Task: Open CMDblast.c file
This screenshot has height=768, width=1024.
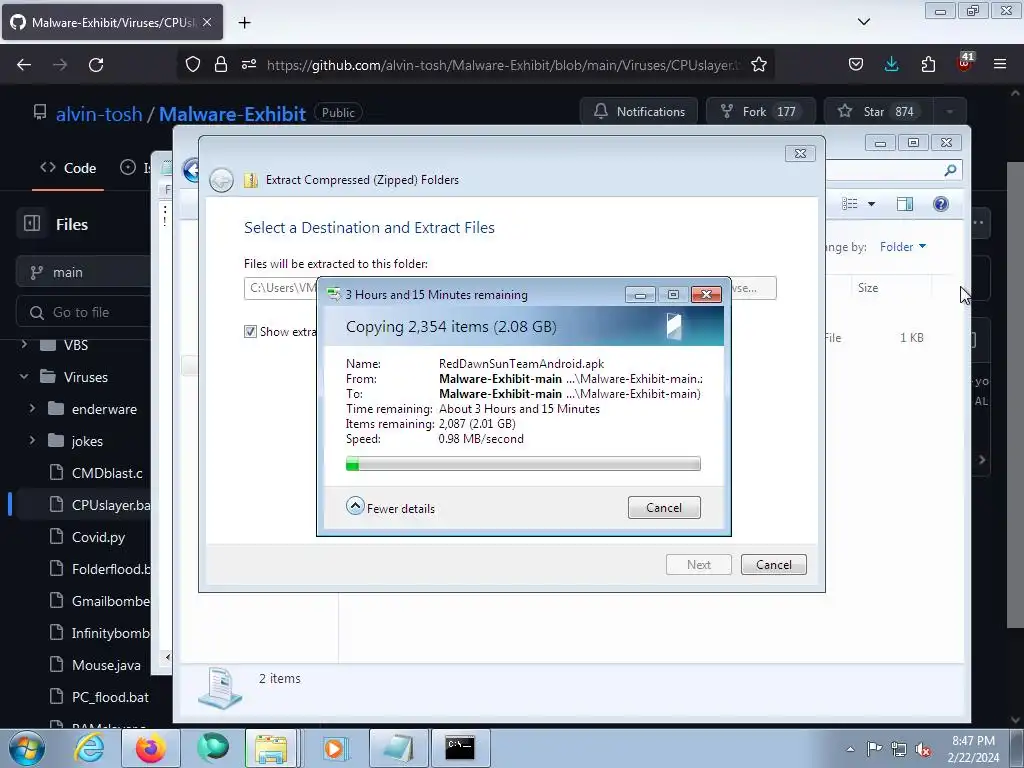Action: click(106, 473)
